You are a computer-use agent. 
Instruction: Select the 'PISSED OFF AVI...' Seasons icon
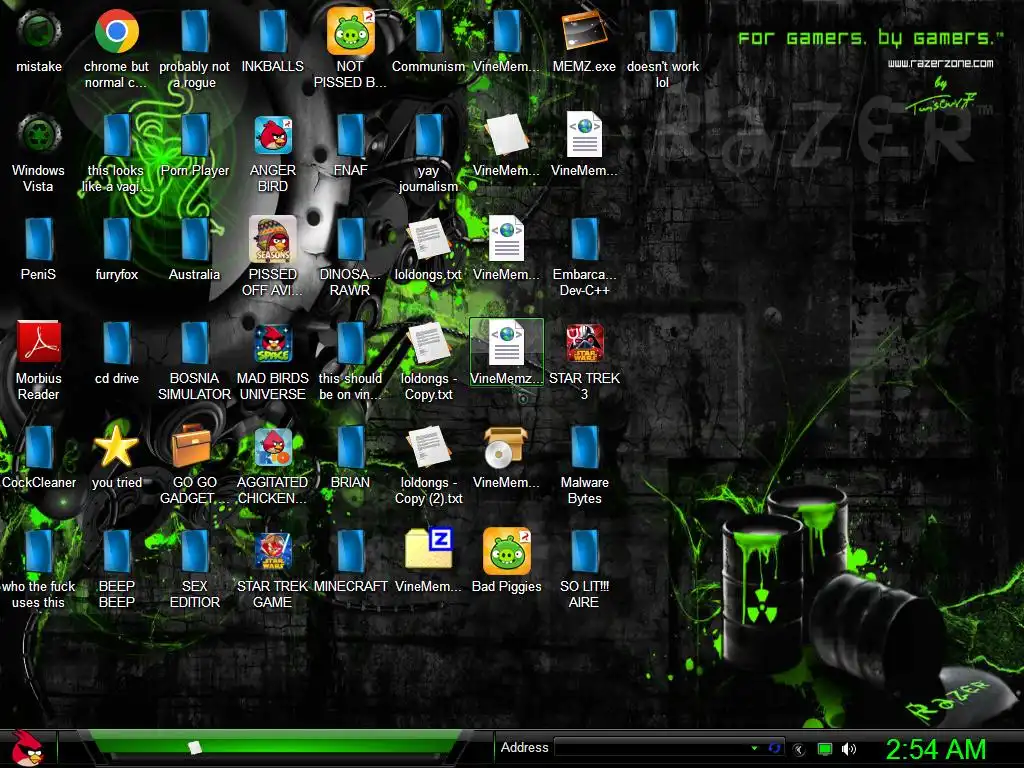tap(273, 239)
